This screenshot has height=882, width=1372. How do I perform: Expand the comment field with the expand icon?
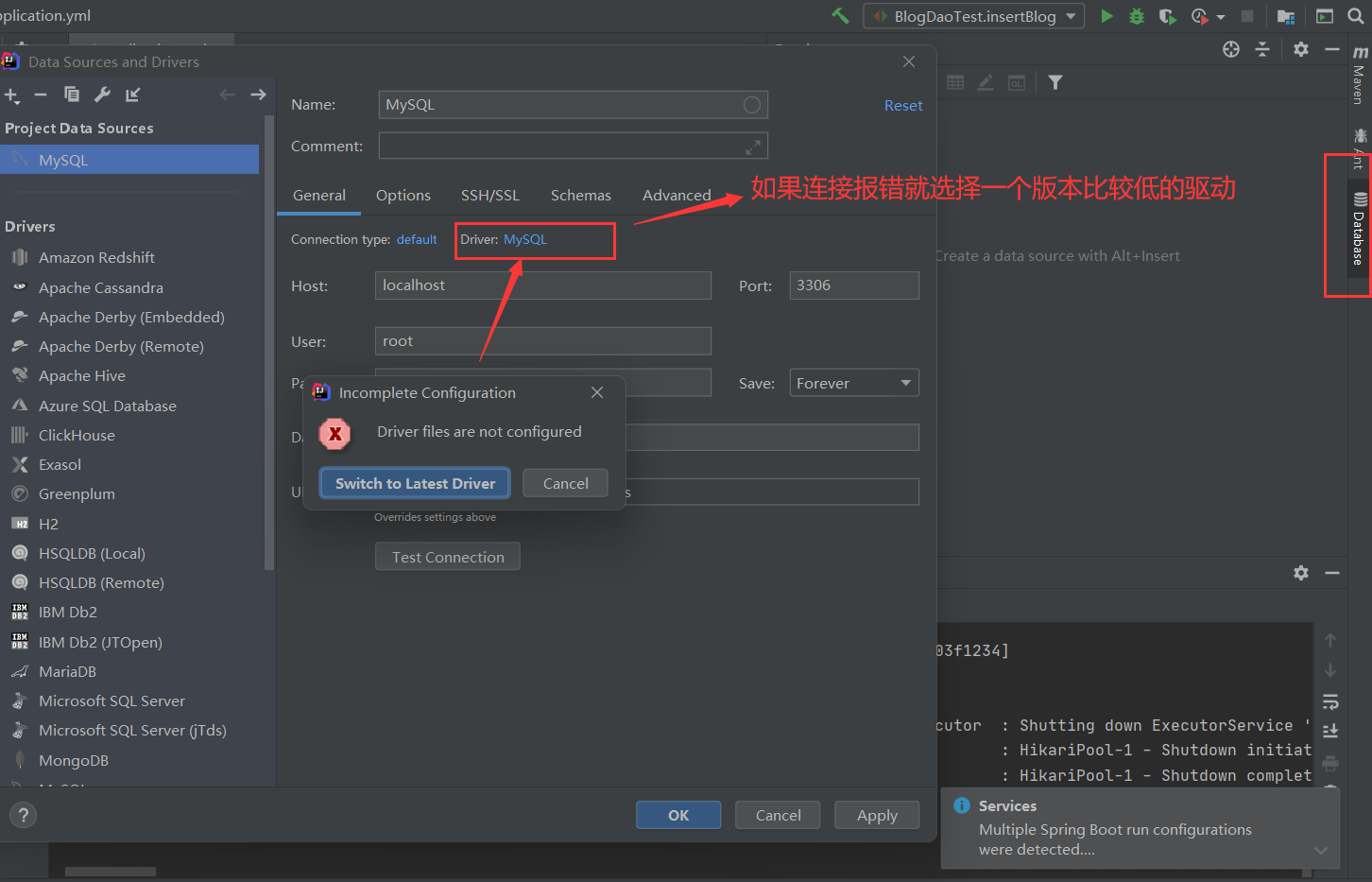coord(753,147)
